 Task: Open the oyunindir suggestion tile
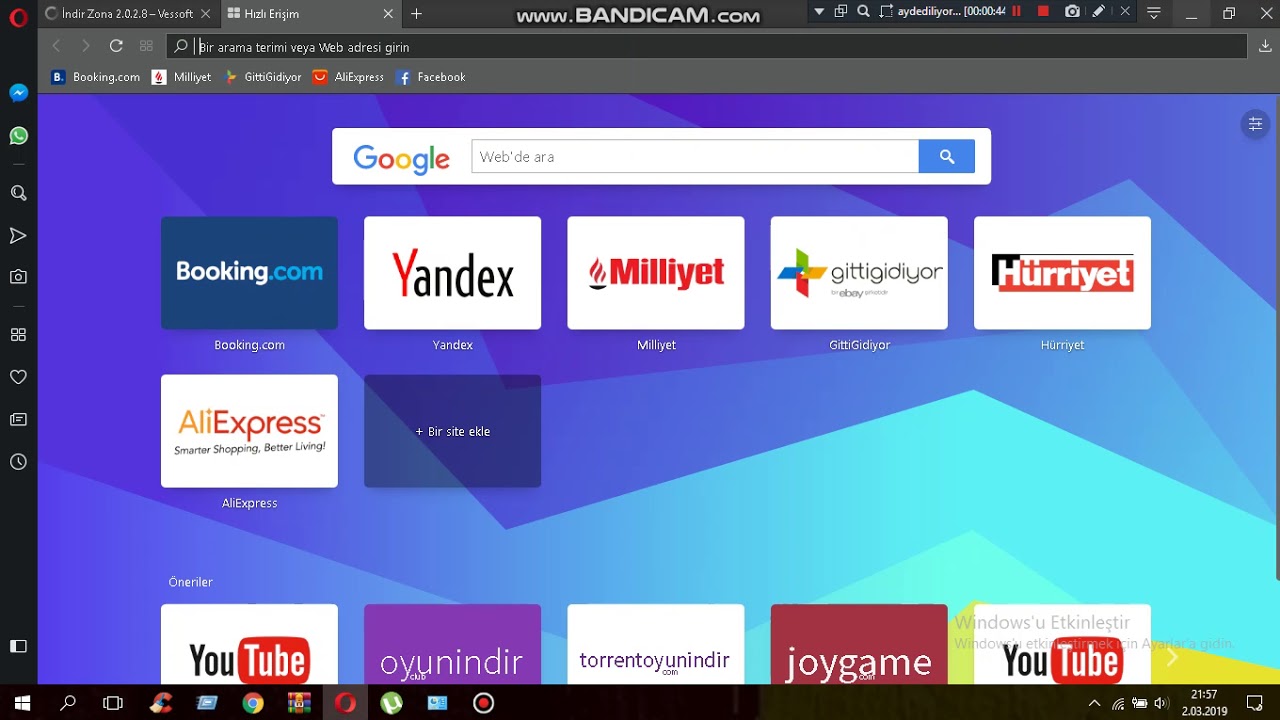point(452,644)
